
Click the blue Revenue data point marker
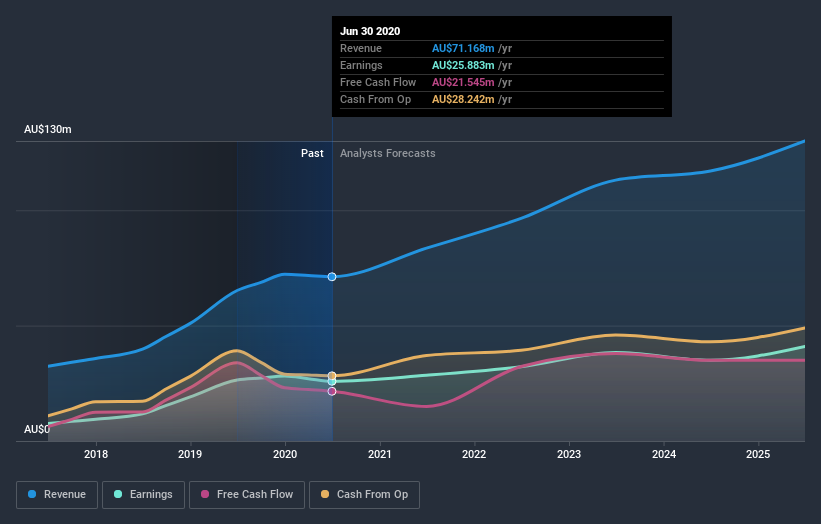332,277
